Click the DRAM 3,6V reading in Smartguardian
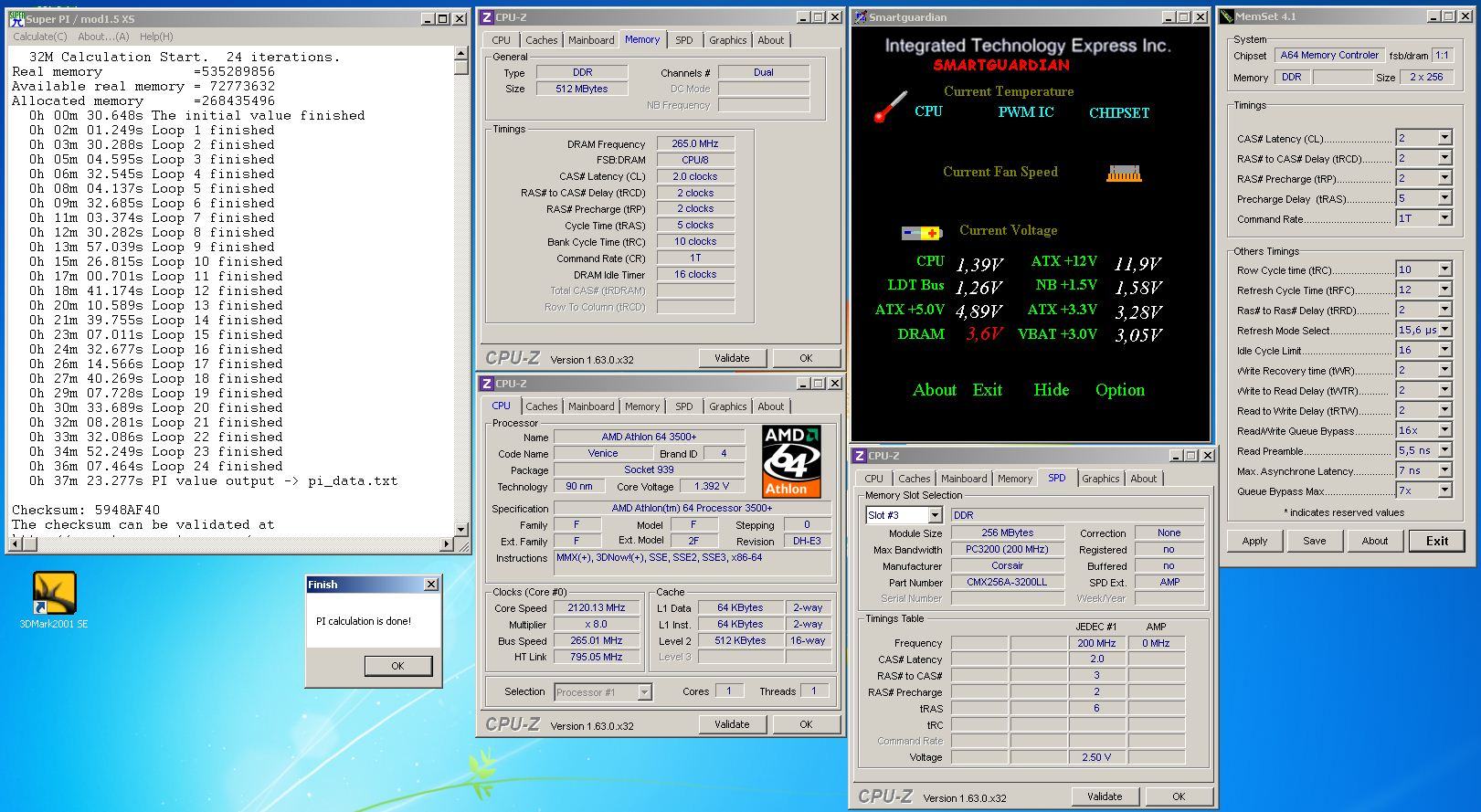The height and width of the screenshot is (812, 1481). pyautogui.click(x=984, y=334)
